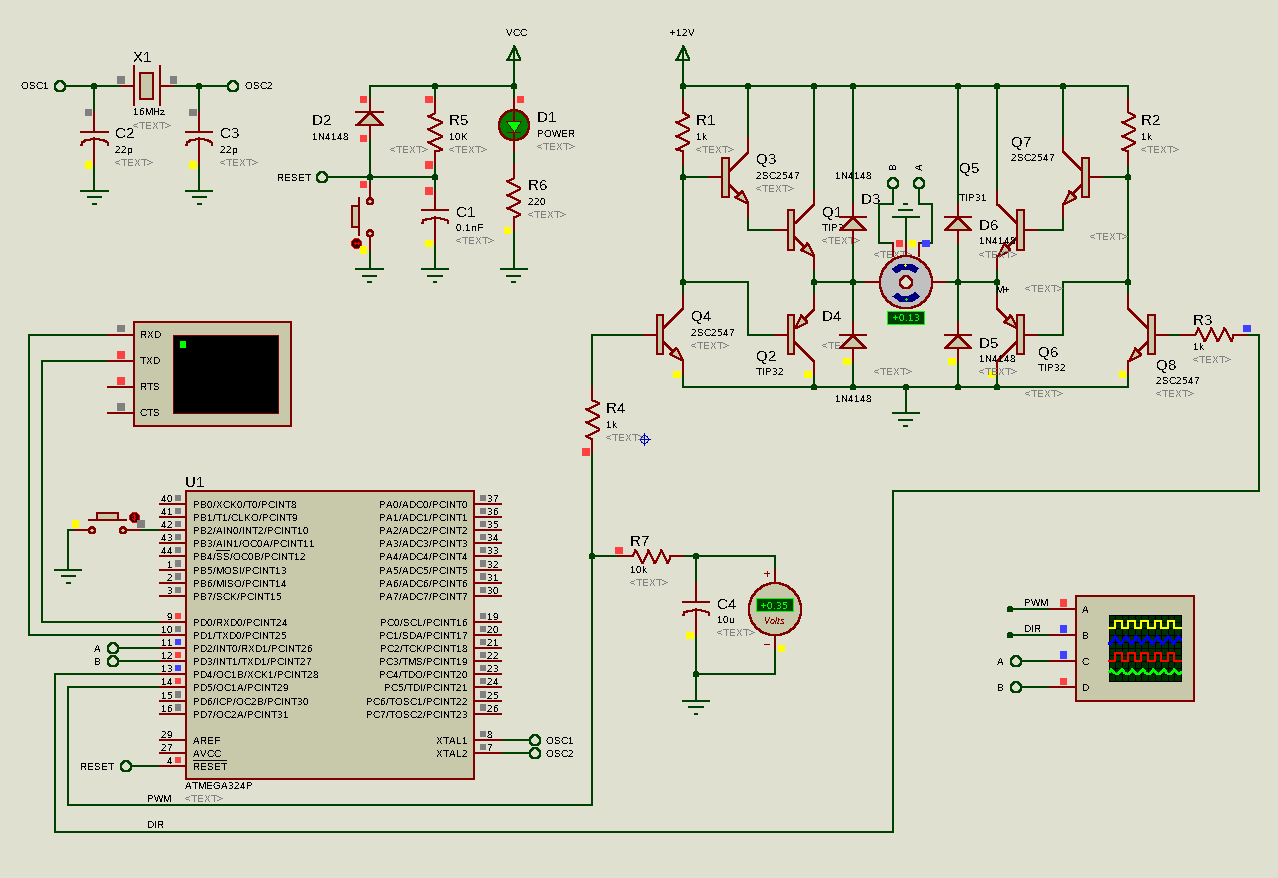Screen dimensions: 1278x878
Task: Click the ground symbol under the H-bridge
Action: (x=906, y=418)
